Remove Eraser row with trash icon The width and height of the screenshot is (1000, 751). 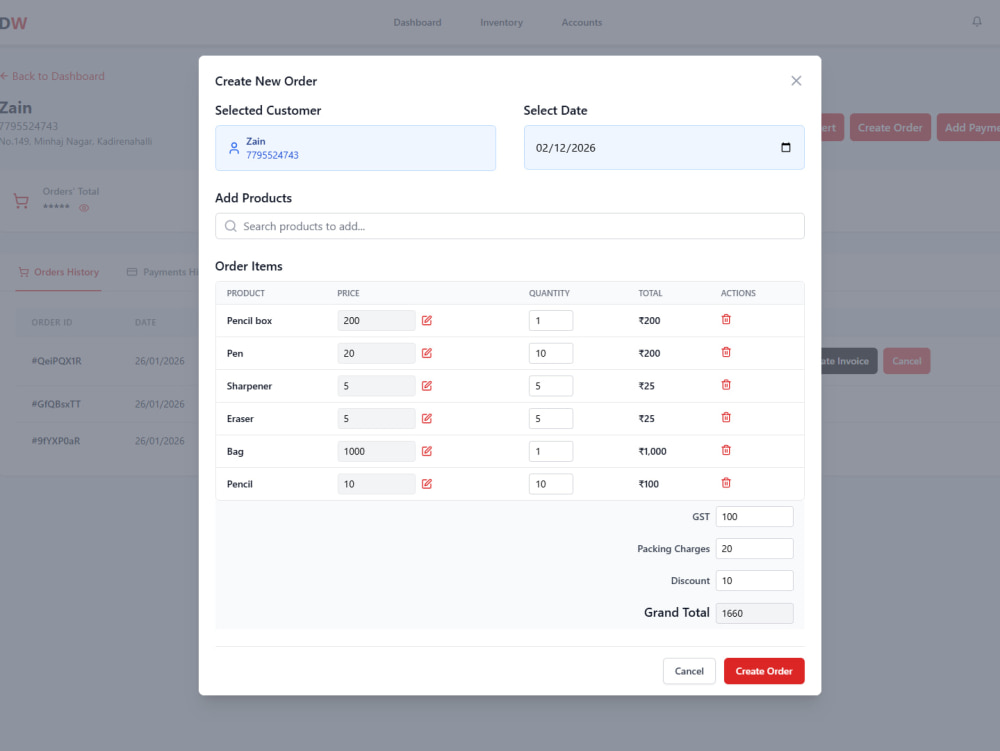coord(726,418)
